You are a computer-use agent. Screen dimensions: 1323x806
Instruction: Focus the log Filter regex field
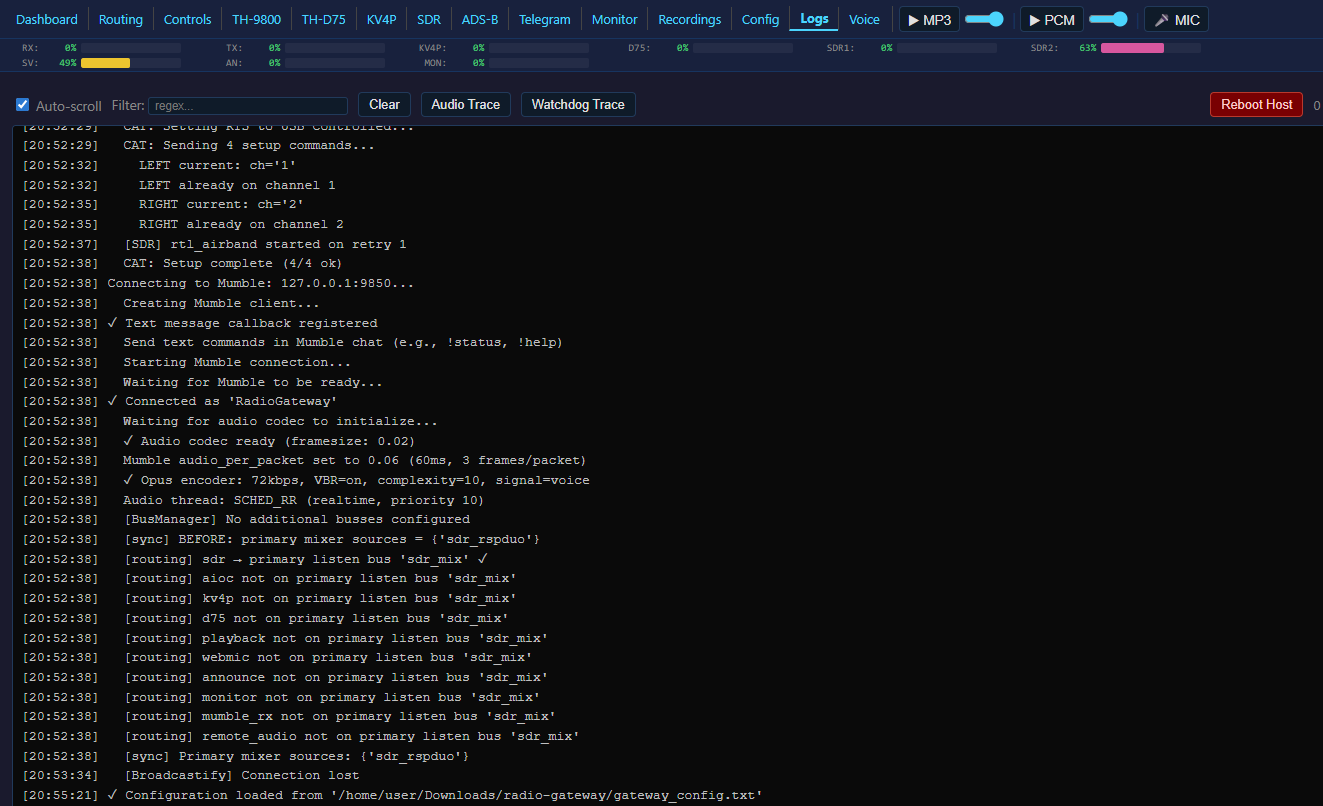[x=248, y=105]
